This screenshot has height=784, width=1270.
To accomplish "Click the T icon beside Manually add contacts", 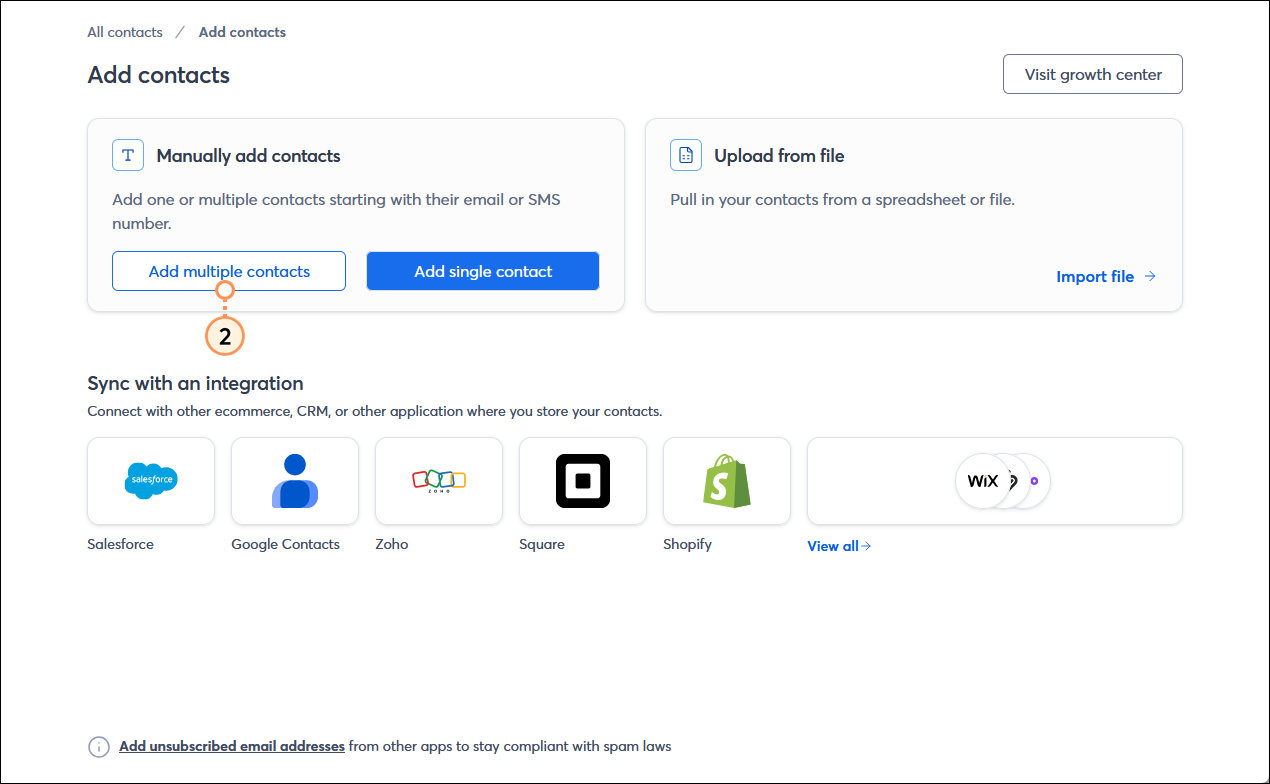I will click(x=127, y=155).
